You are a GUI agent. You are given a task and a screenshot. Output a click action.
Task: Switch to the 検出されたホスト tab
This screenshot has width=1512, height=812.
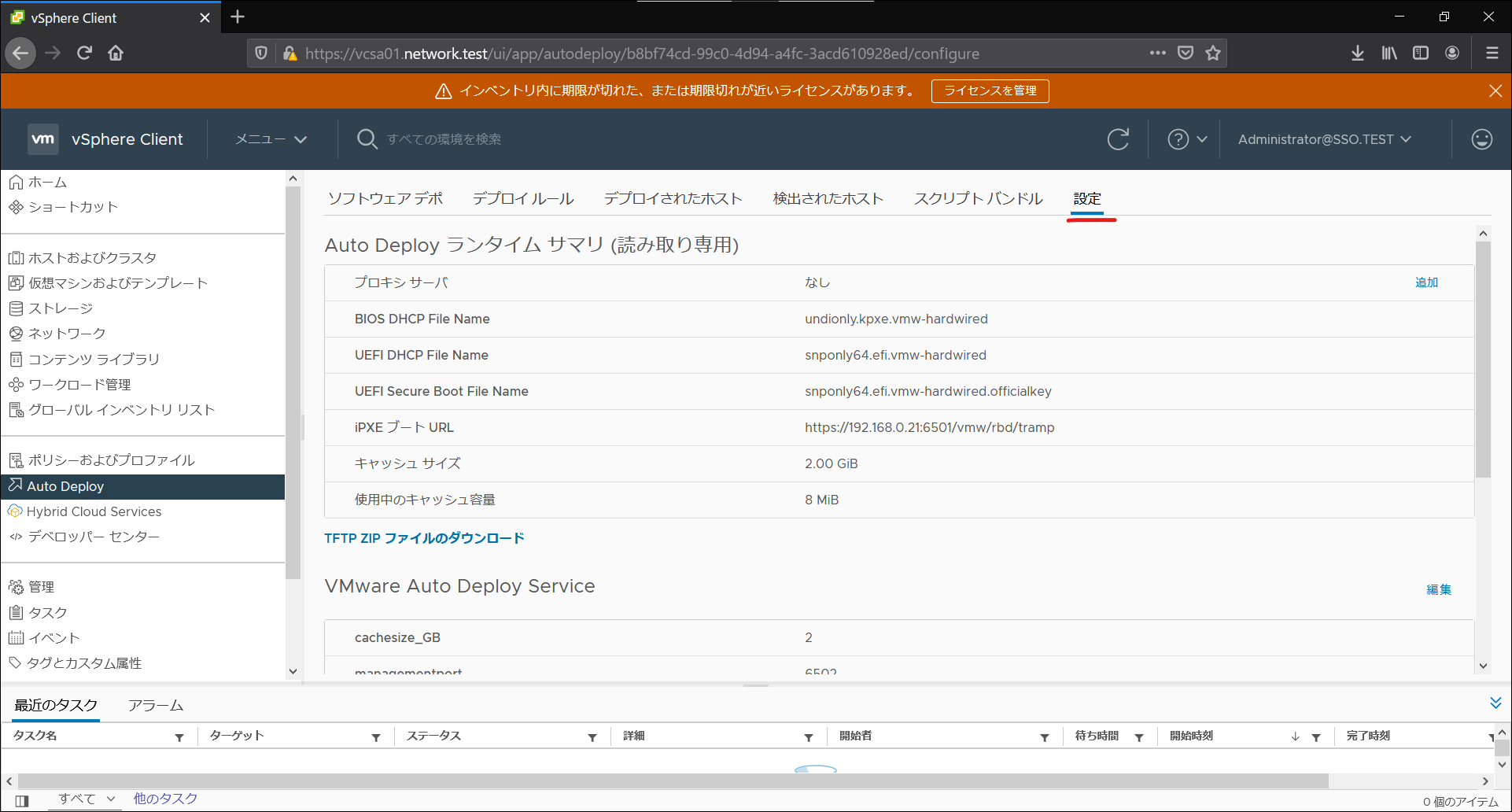828,198
